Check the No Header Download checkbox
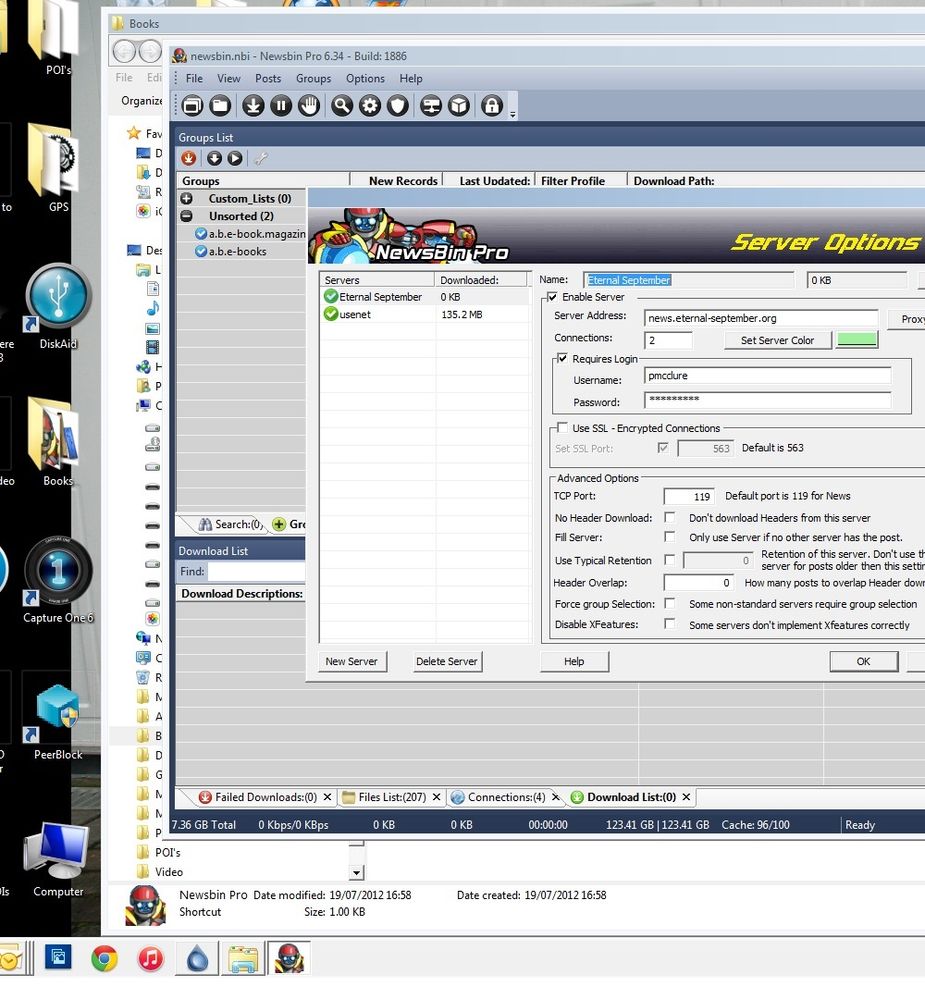This screenshot has height=999, width=925. coord(670,517)
